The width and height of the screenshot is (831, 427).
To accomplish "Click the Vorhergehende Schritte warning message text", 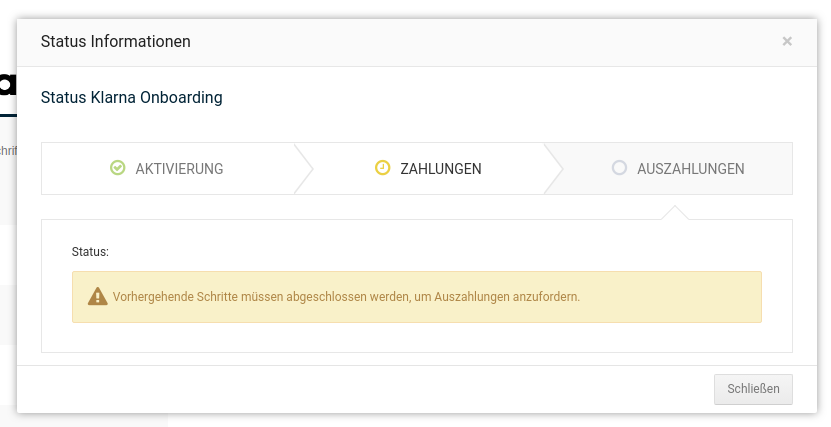I will tap(346, 297).
